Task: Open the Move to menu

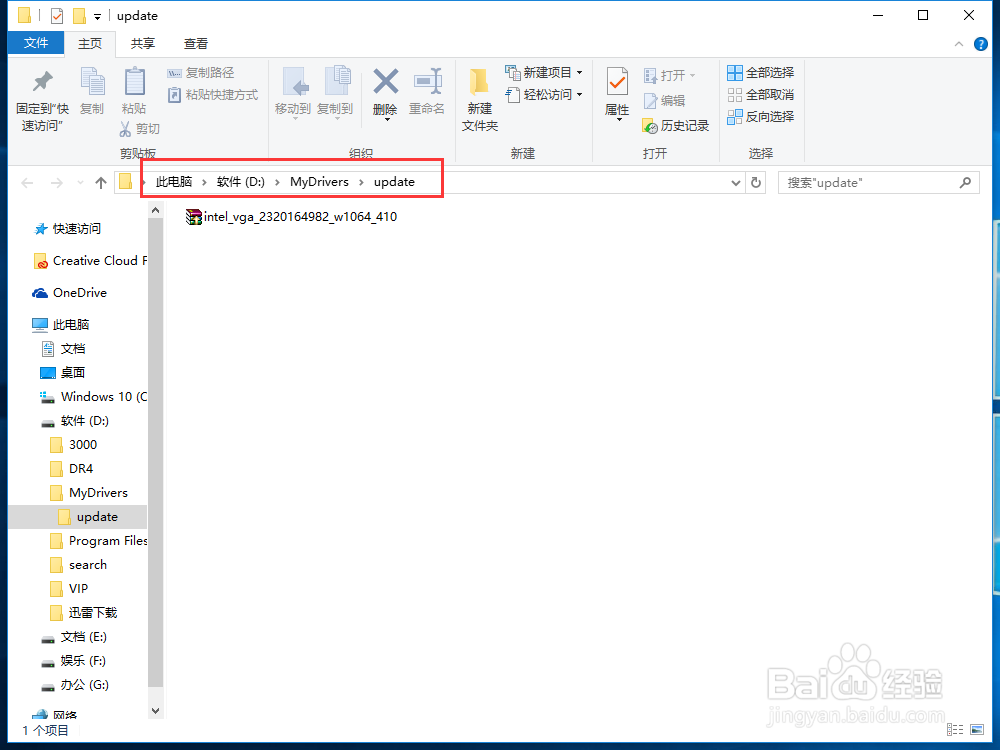Action: pos(293,93)
